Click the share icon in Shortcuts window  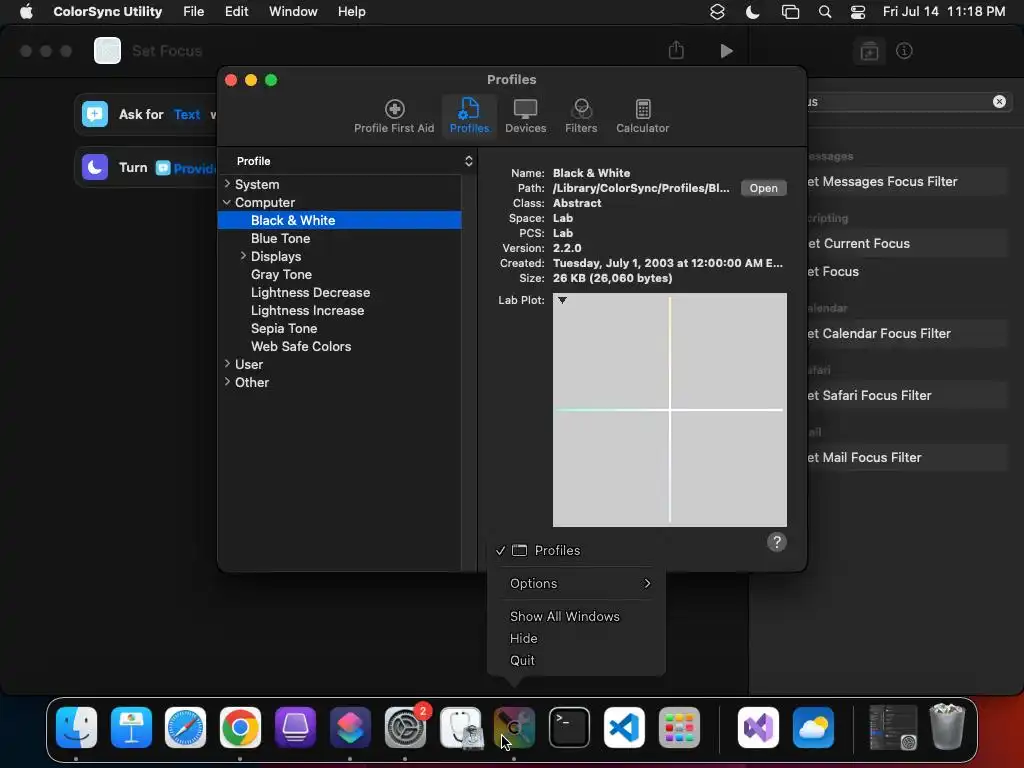(676, 50)
